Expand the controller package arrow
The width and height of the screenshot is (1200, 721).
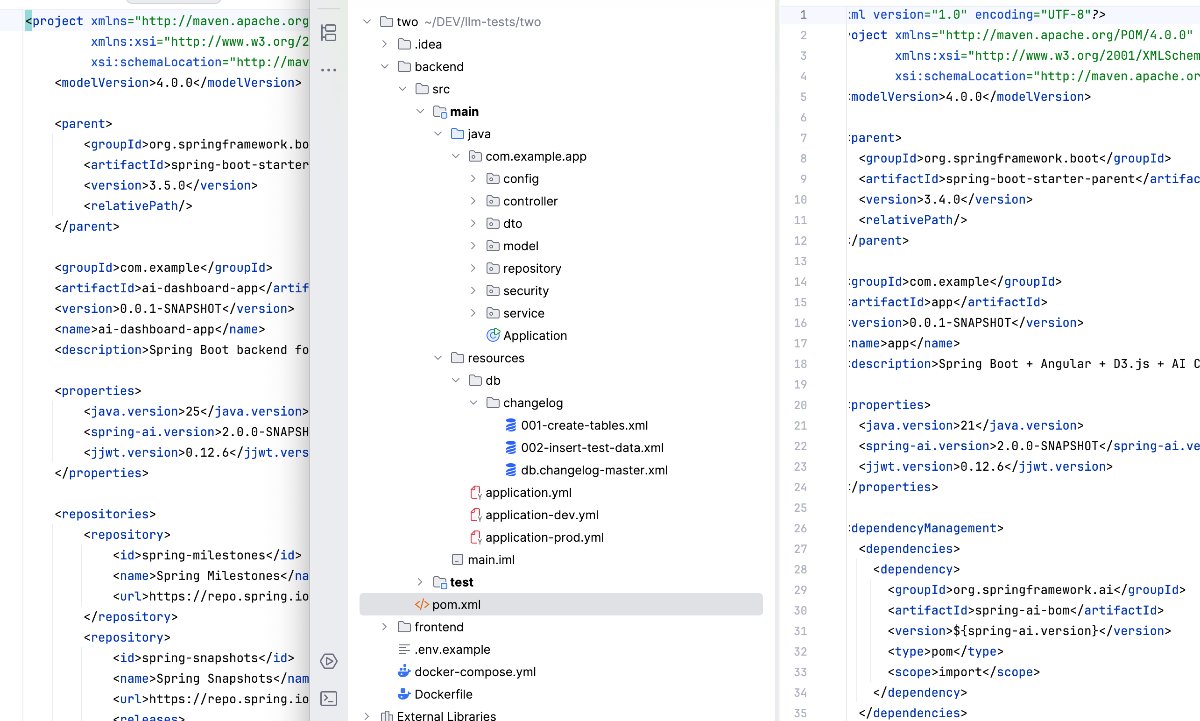point(474,201)
